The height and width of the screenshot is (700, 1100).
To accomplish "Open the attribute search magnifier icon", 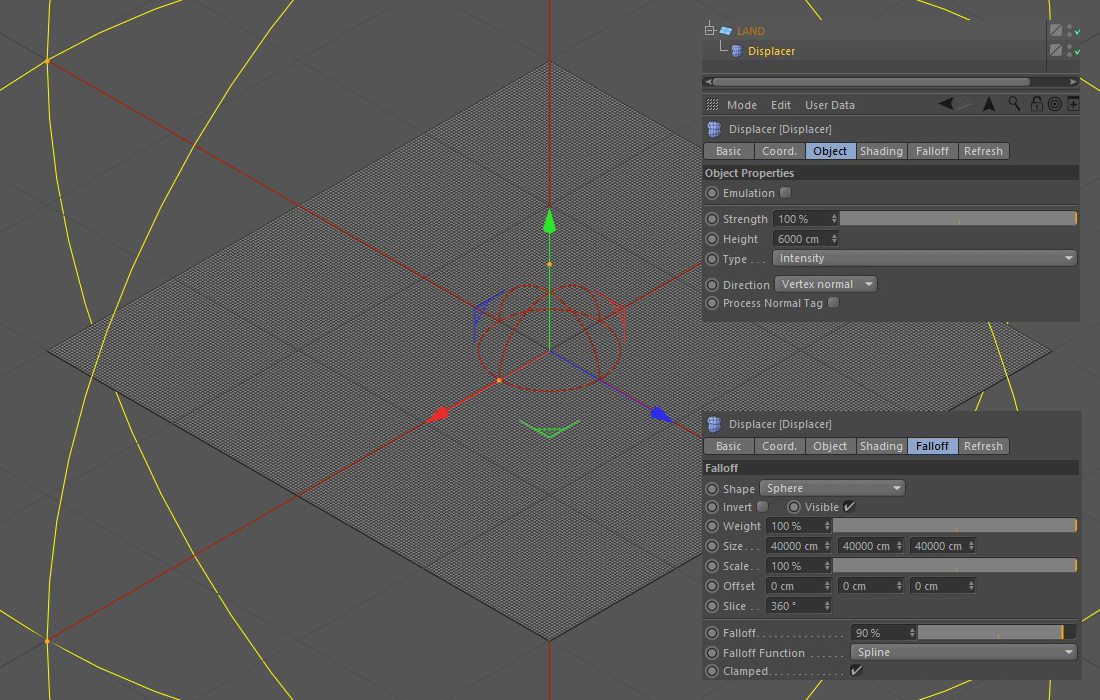I will [x=1014, y=104].
